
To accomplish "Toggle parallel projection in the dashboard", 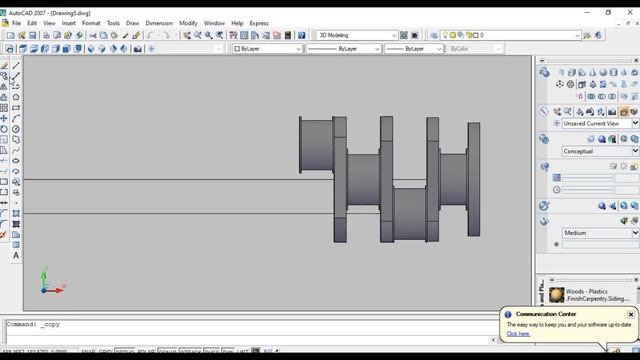I will coord(624,111).
